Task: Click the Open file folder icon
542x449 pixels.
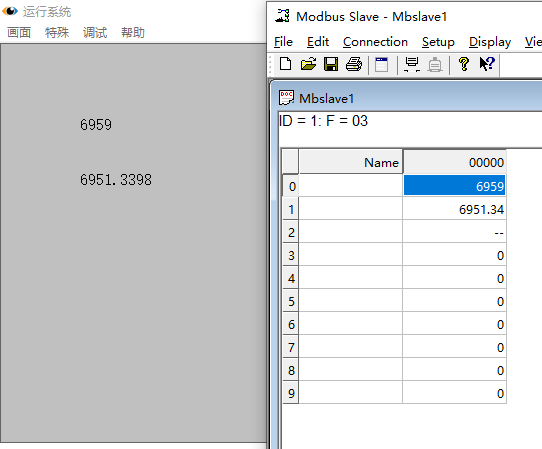Action: pyautogui.click(x=308, y=64)
